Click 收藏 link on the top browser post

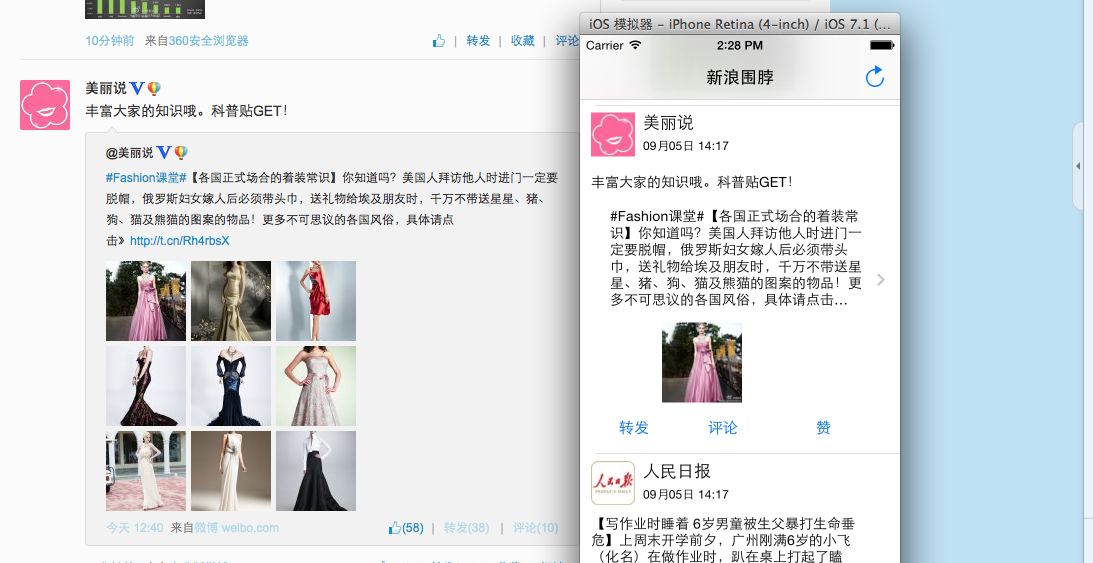(522, 41)
